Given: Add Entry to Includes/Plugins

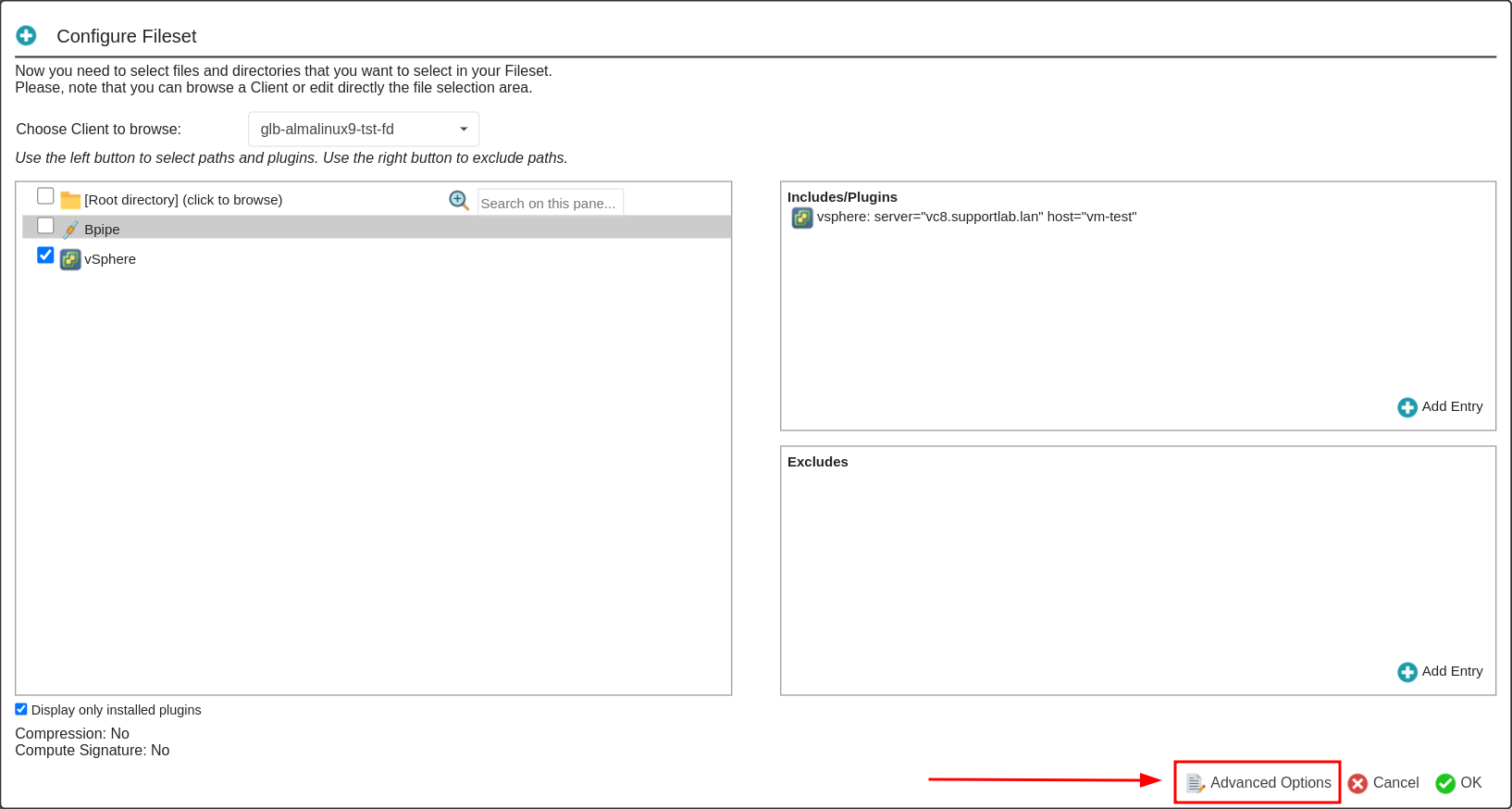Looking at the screenshot, I should (1440, 406).
